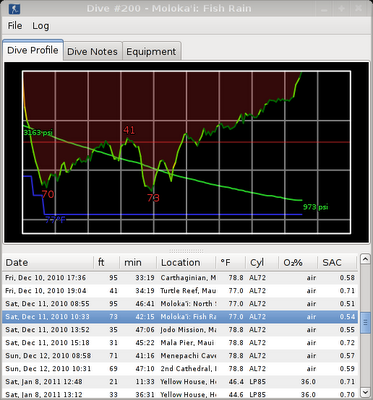The width and height of the screenshot is (373, 400).
Task: Sort dives by SAC column header
Action: point(337,263)
